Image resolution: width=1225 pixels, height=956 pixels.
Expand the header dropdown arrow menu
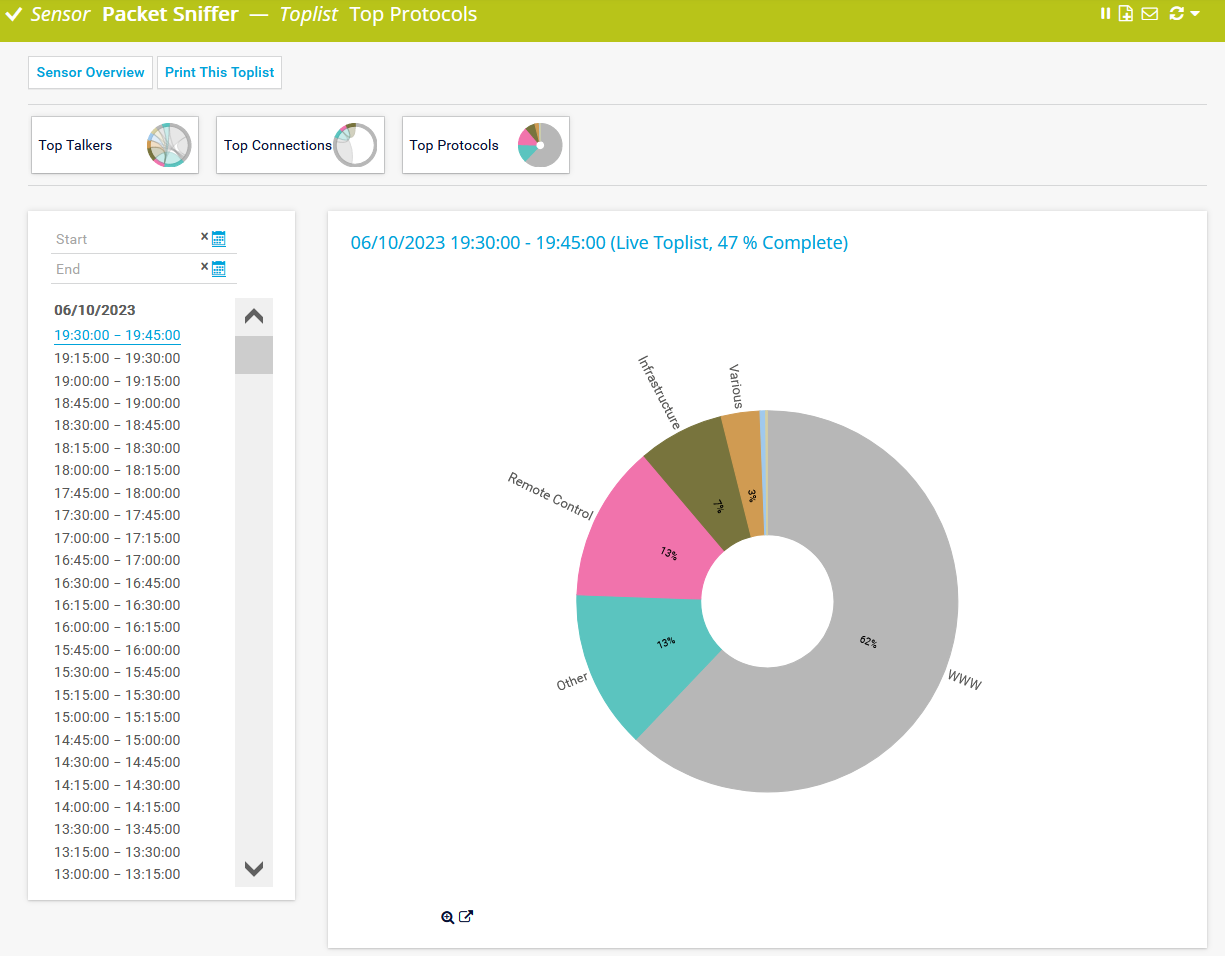(x=1195, y=14)
